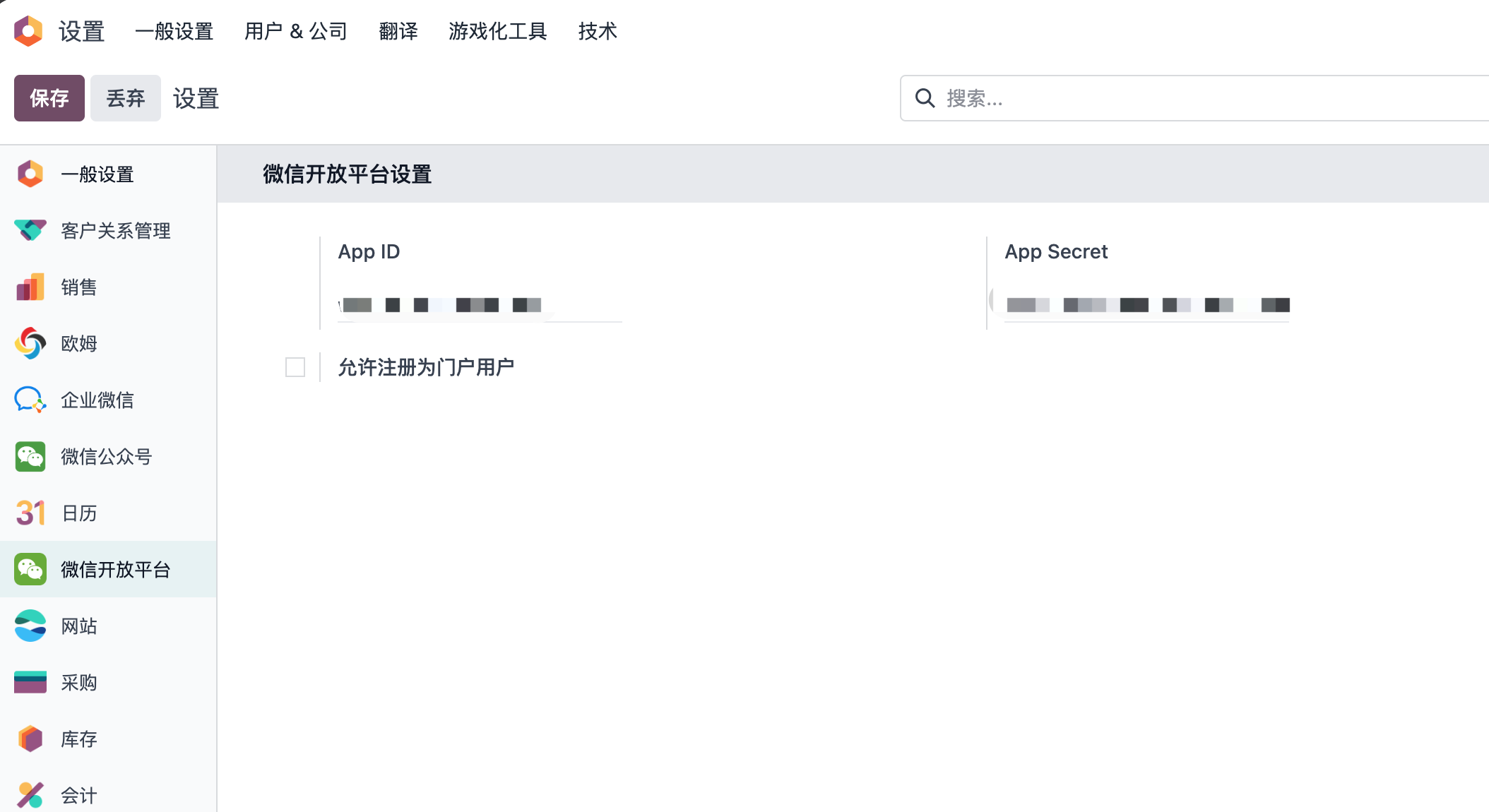The height and width of the screenshot is (812, 1489).
Task: Expand the 翻译 dropdown menu
Action: click(398, 31)
